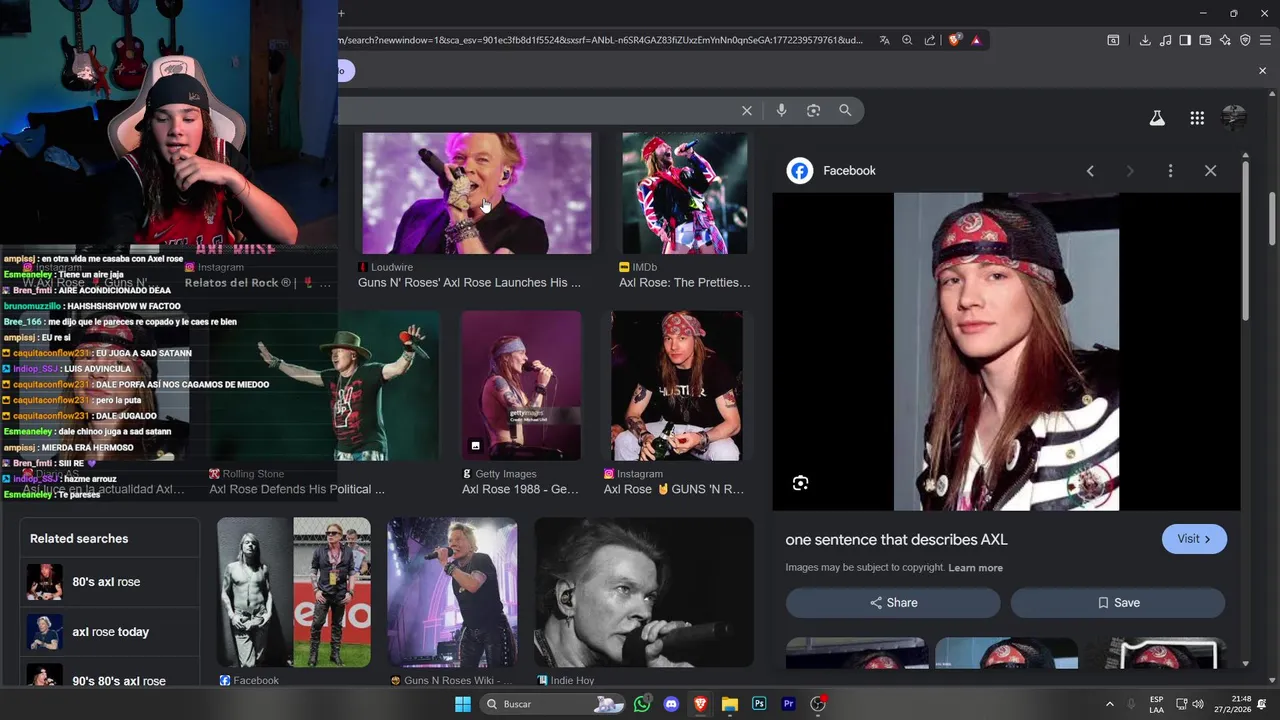Click the Lens search icon on previewed image

tap(800, 483)
